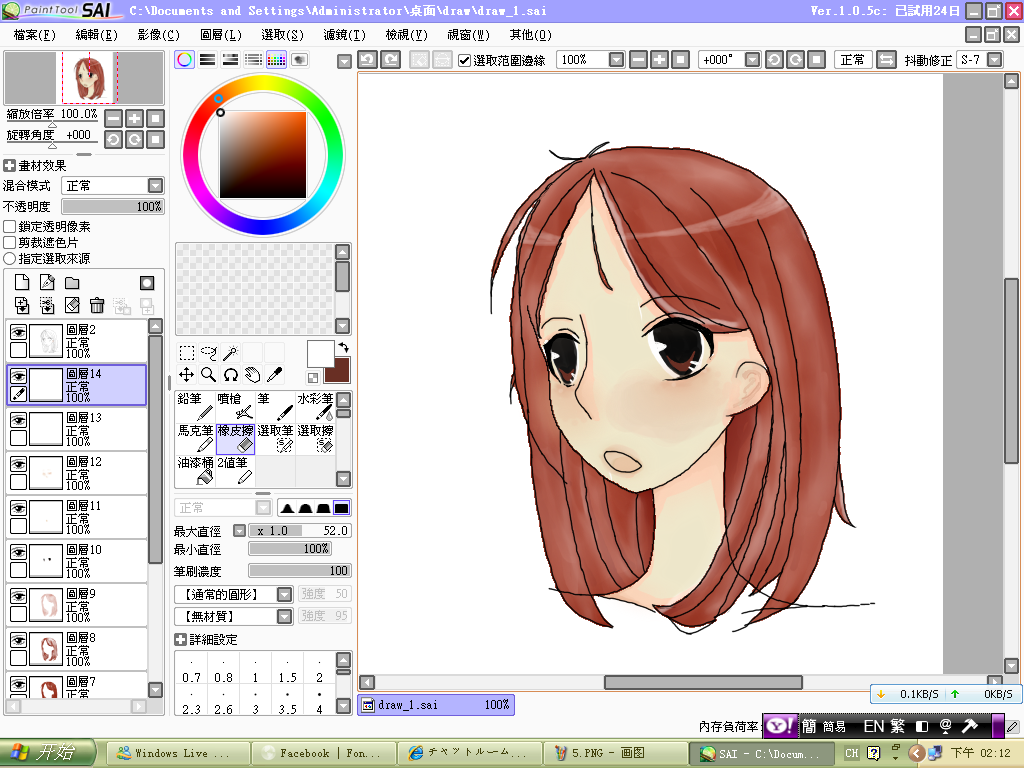This screenshot has height=768, width=1024.
Task: Hide layer 圖層12 with eye icon
Action: pos(18,464)
